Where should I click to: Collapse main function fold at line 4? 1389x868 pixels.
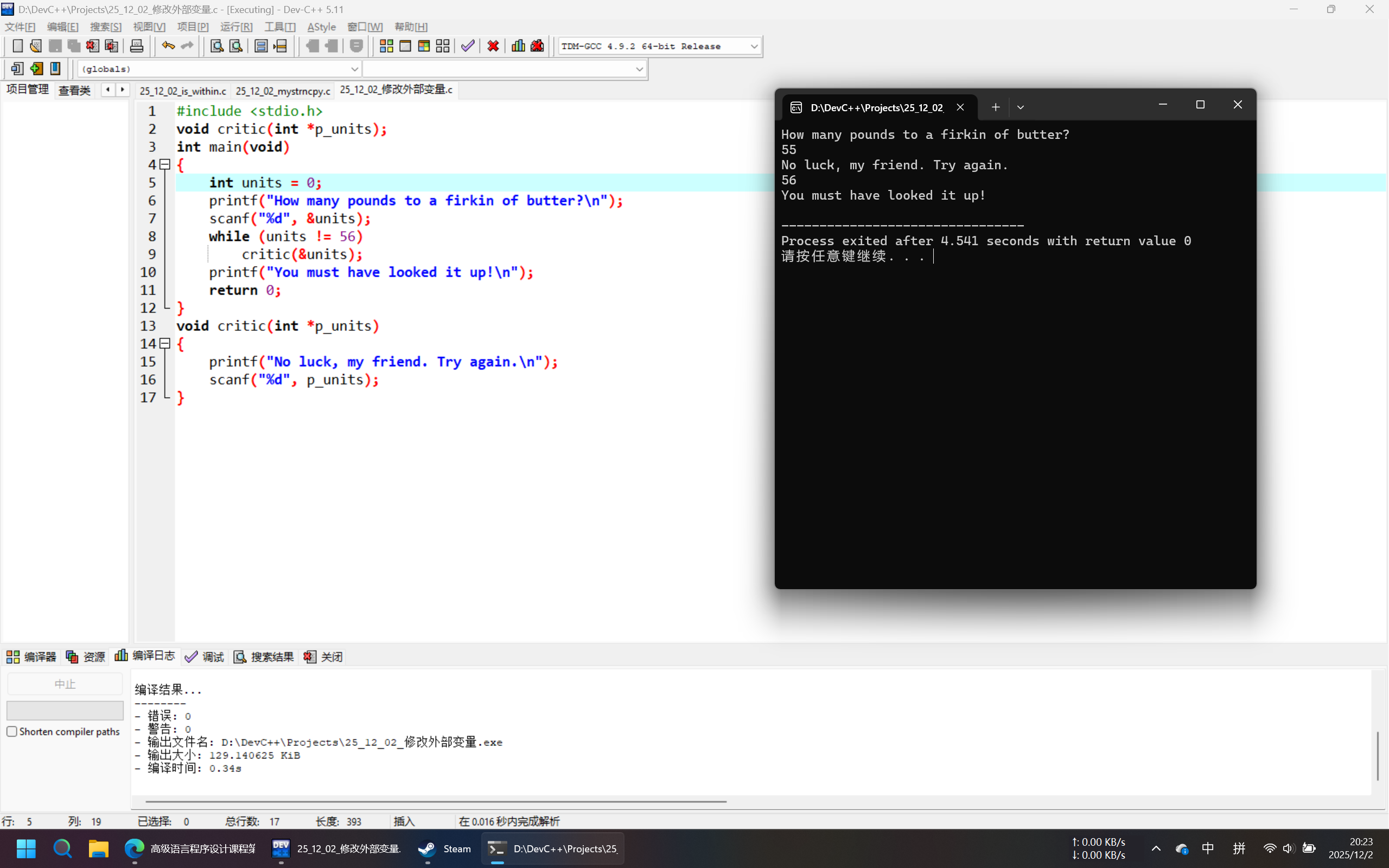point(165,165)
